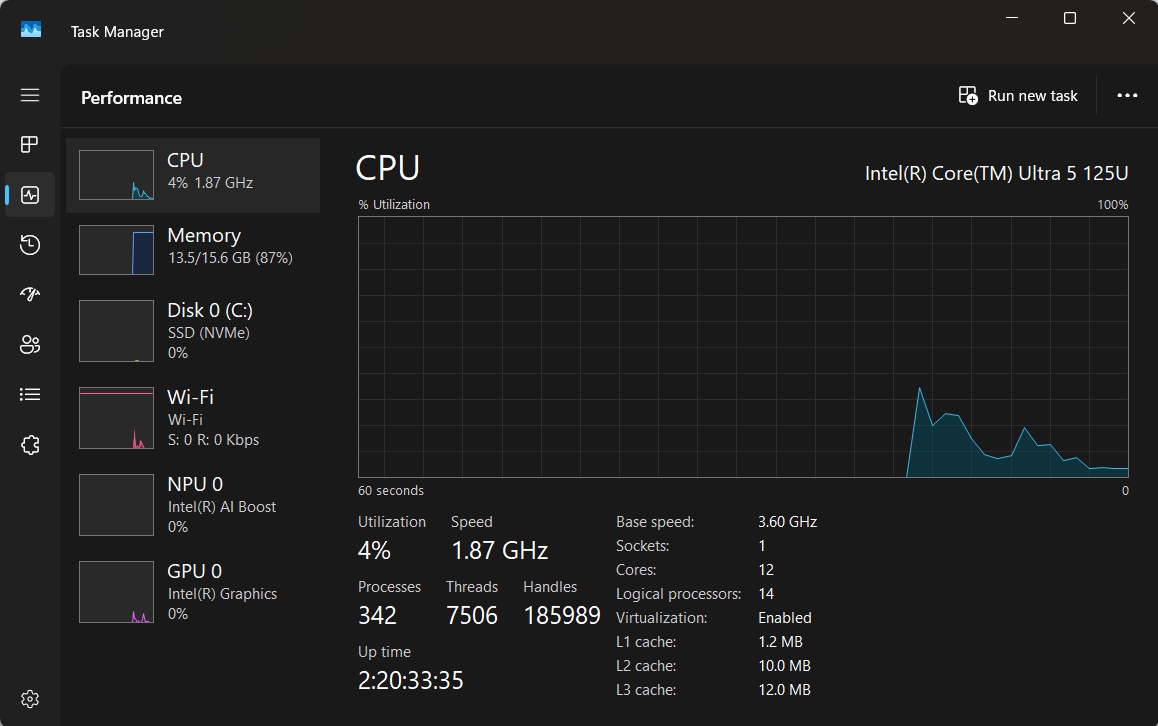
Task: Select the Performance page icon
Action: [x=30, y=195]
